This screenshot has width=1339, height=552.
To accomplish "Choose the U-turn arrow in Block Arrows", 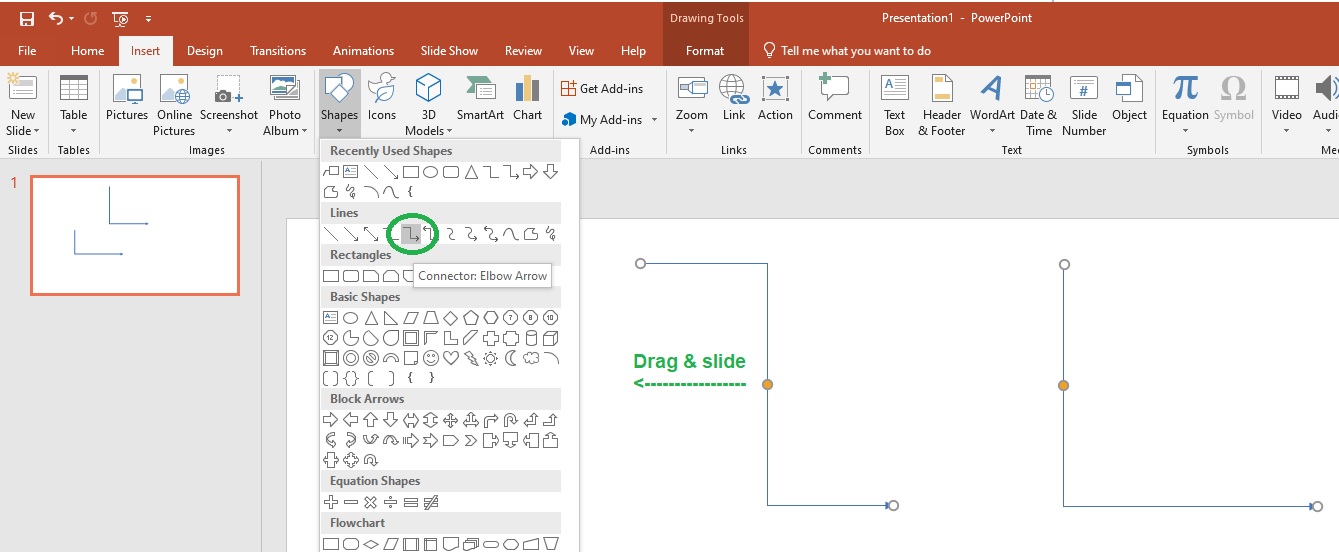I will [x=511, y=420].
